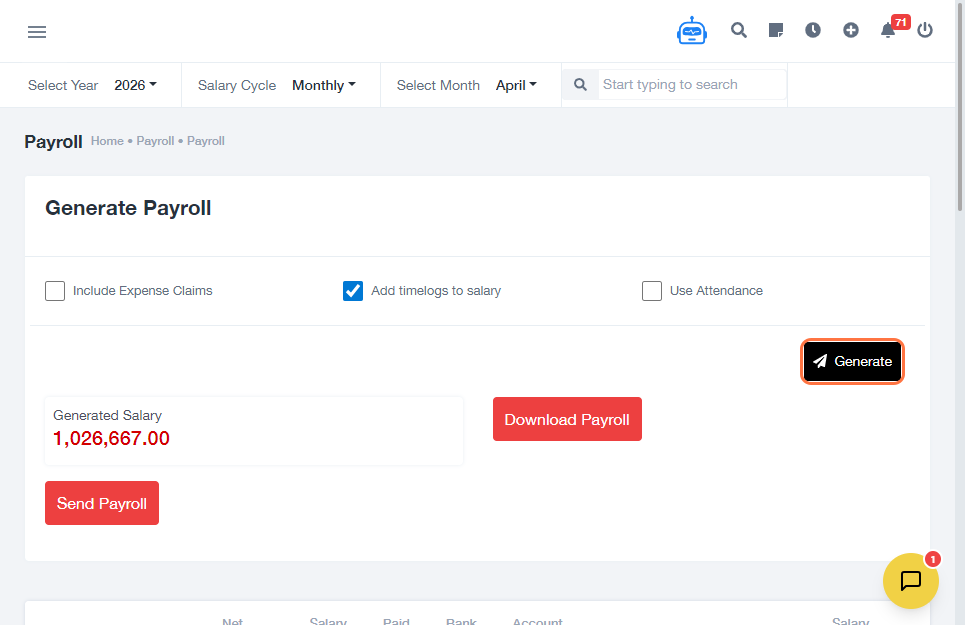Screen dimensions: 965x625
Task: Expand the Select Month April dropdown
Action: [x=516, y=86]
